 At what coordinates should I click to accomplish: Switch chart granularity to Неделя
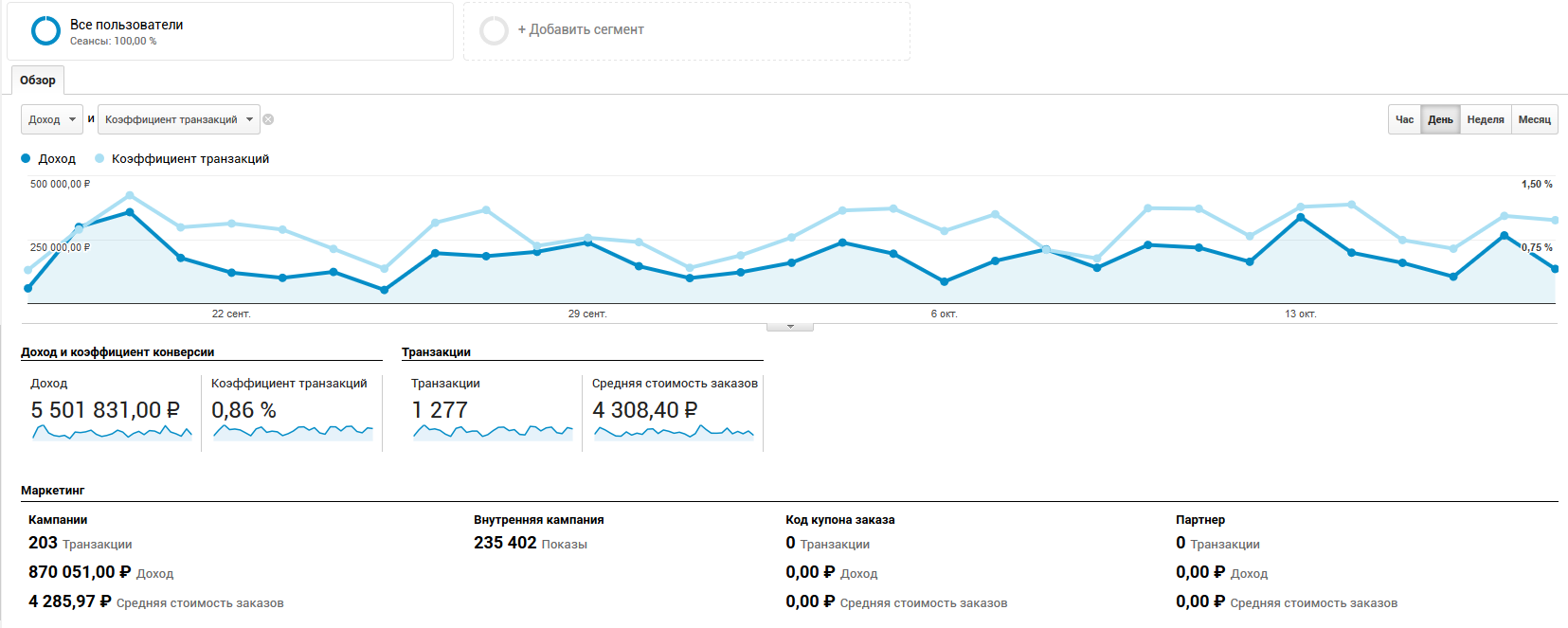point(1485,119)
